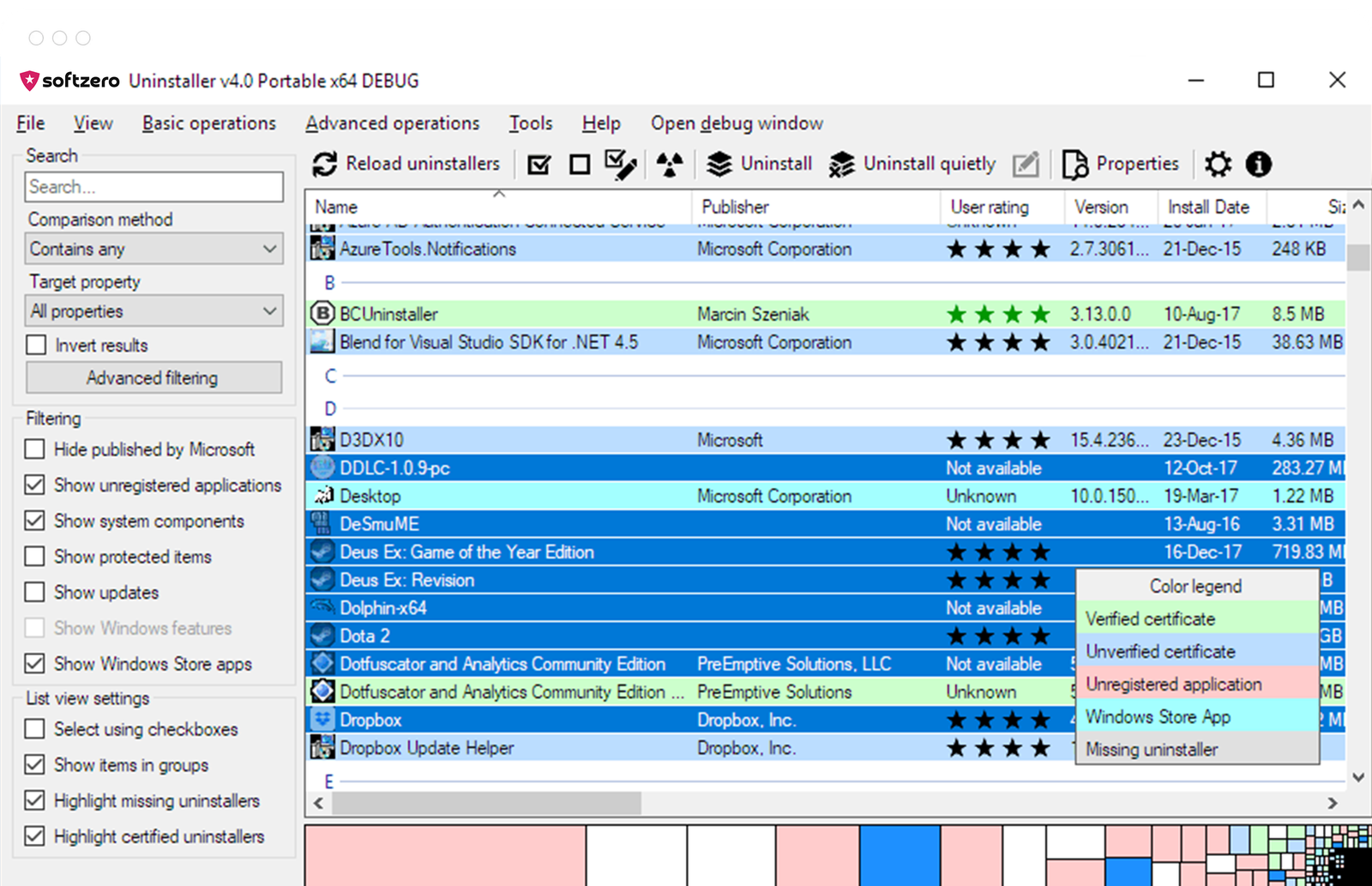Click the Windows Store App legend color
1372x886 pixels.
pyautogui.click(x=1196, y=717)
